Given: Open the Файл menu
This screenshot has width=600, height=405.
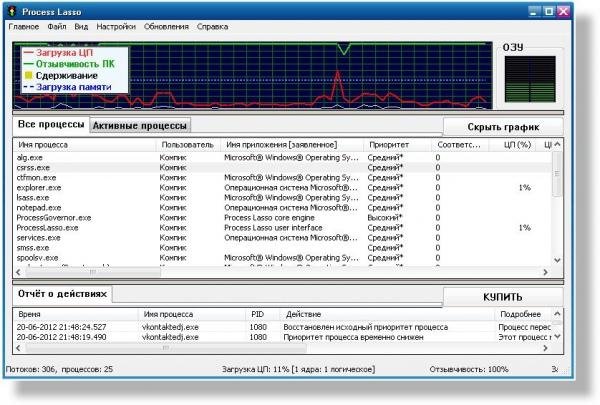Looking at the screenshot, I should click(x=57, y=27).
